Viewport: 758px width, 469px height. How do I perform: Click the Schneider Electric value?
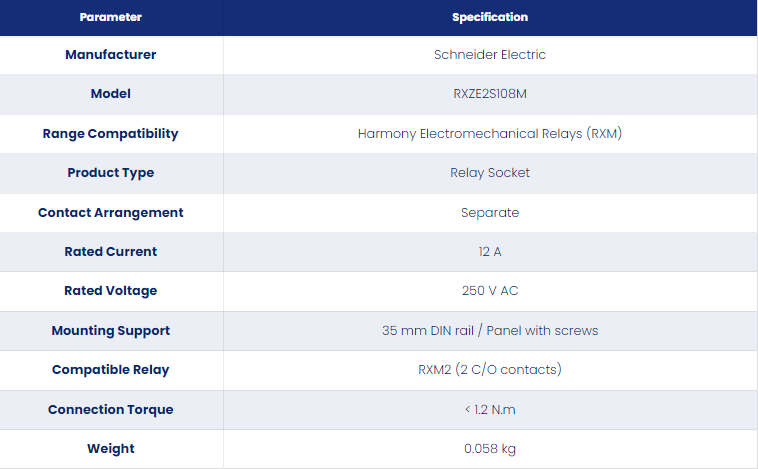(490, 55)
